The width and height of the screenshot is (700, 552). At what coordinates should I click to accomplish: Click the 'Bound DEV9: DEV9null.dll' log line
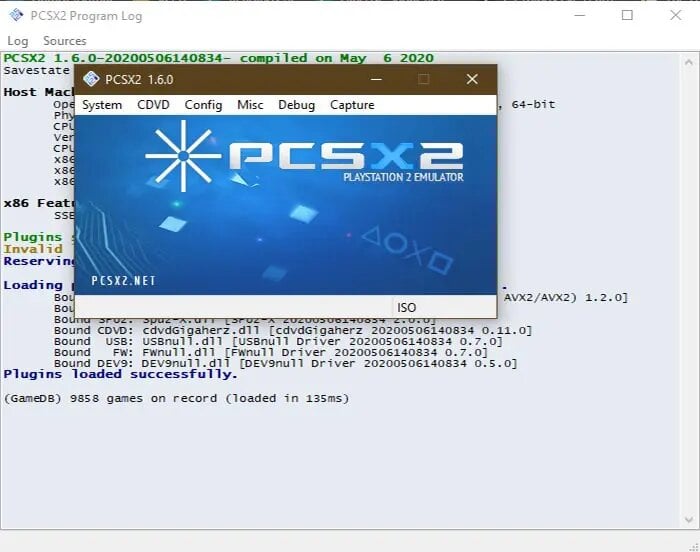point(286,364)
